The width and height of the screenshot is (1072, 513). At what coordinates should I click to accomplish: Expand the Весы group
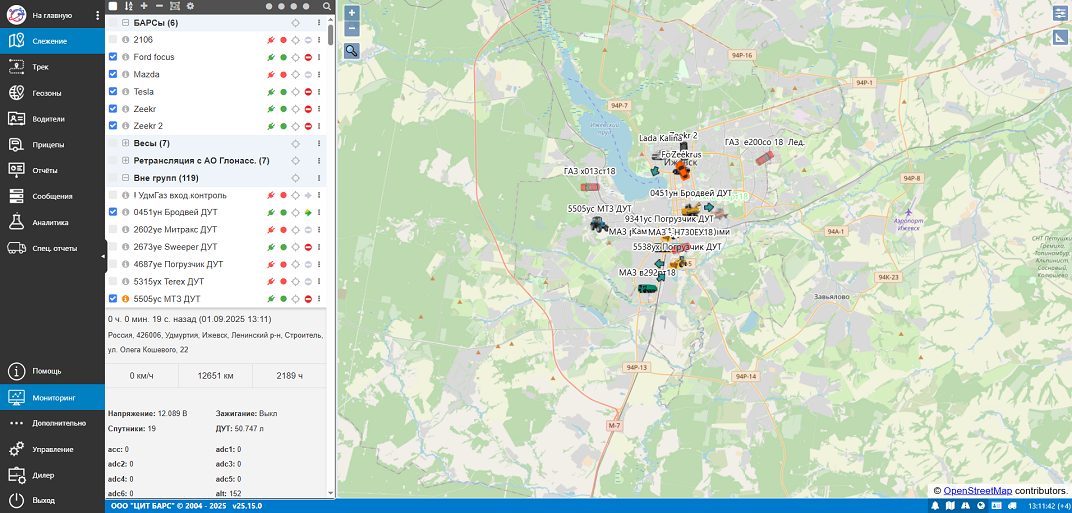point(125,144)
